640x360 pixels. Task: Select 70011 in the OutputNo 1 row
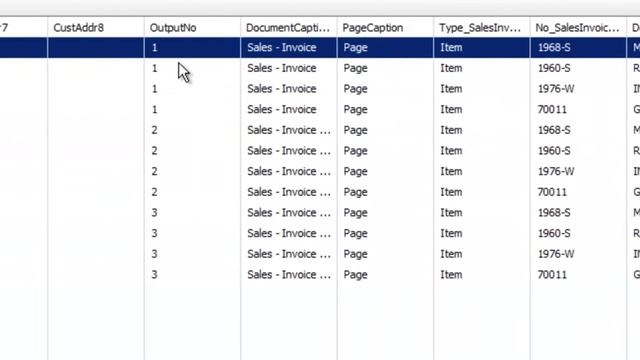pos(578,109)
